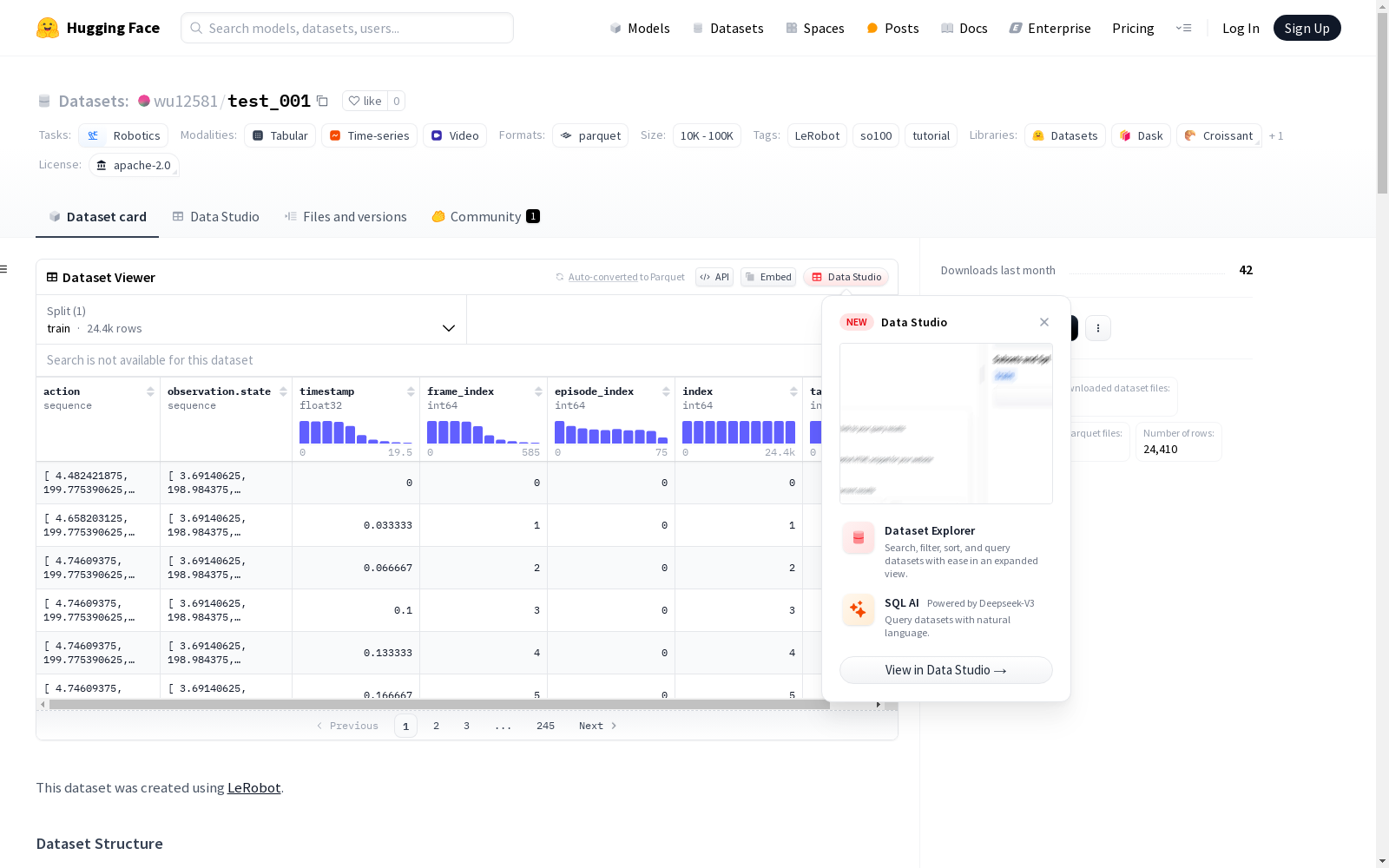This screenshot has height=868, width=1389.
Task: Open the three-dot more options button
Action: click(1098, 328)
